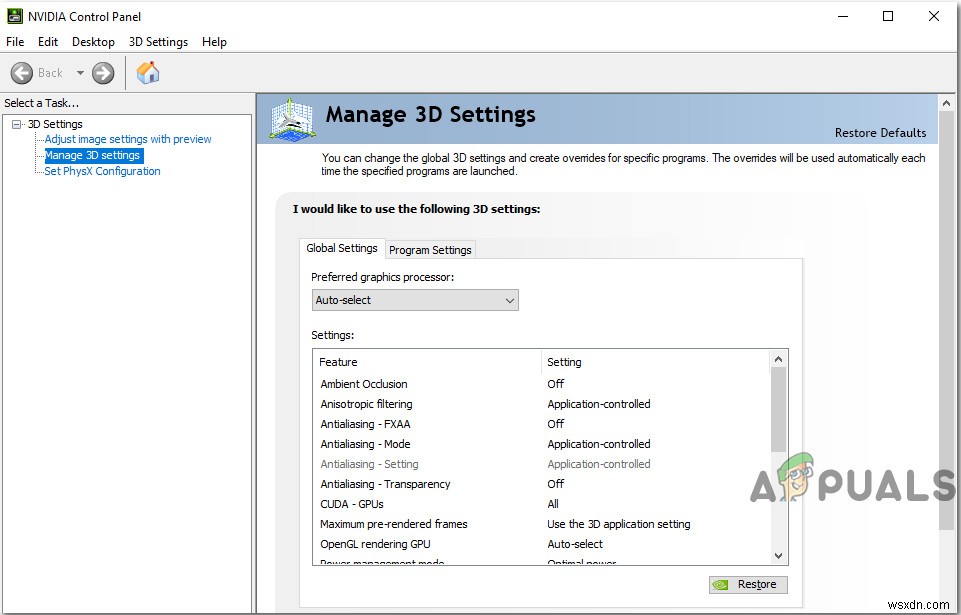Open the Help menu
The image size is (961, 615).
(215, 42)
